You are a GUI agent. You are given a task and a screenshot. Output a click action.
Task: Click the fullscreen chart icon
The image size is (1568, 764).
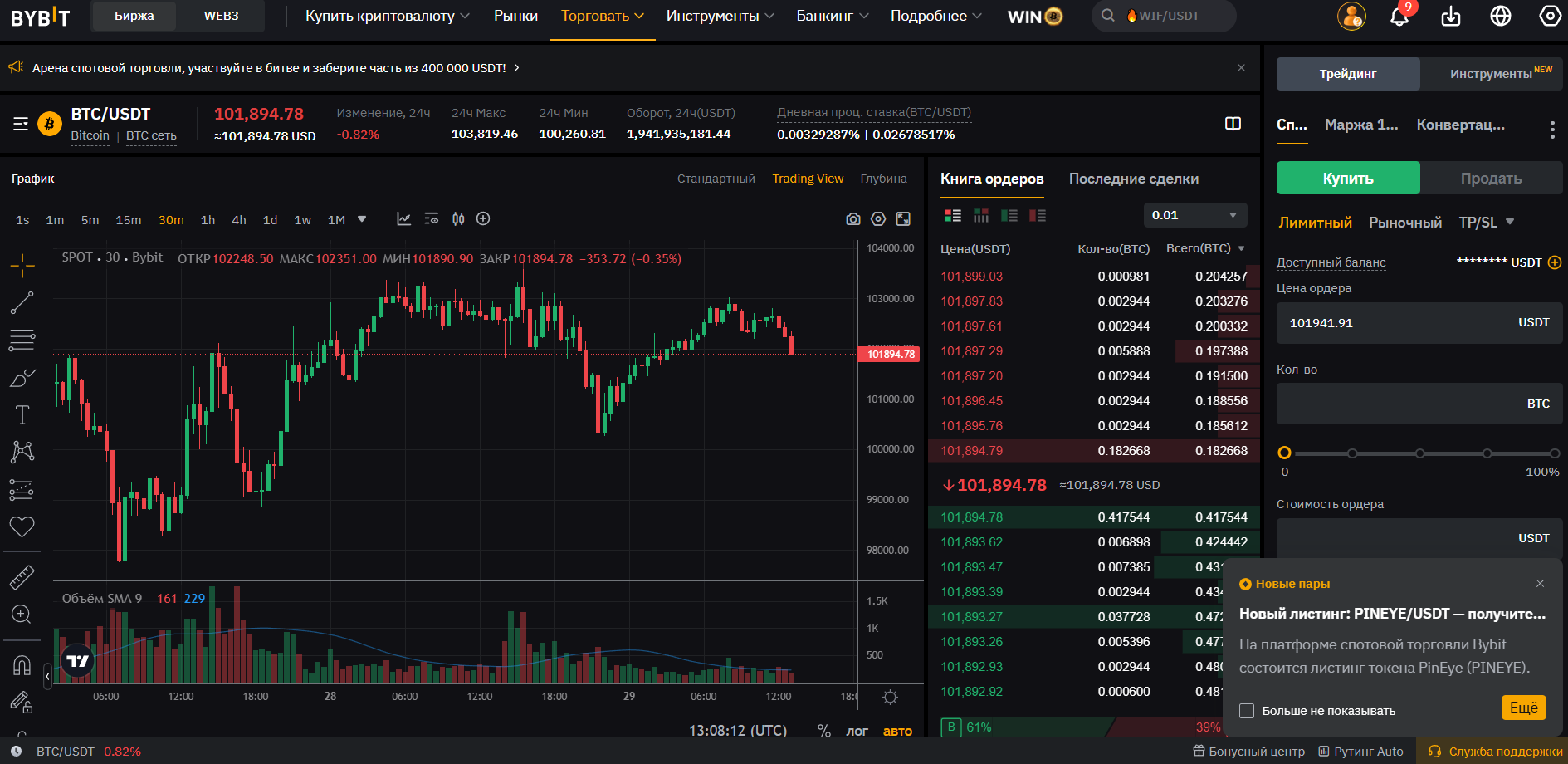(x=903, y=219)
